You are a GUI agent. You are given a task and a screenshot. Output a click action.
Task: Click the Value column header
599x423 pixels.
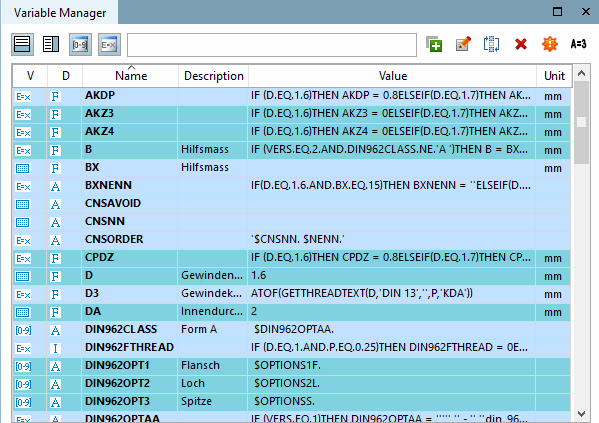[x=392, y=76]
